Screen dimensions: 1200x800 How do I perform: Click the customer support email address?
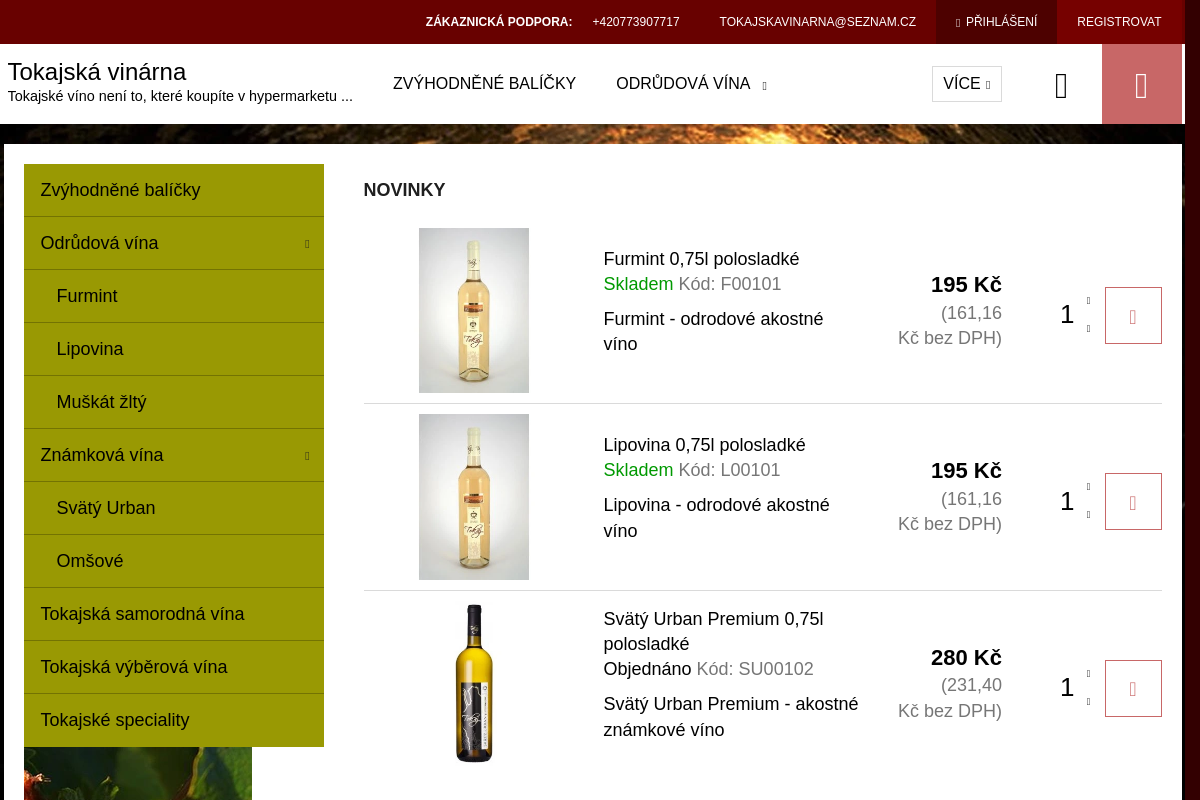pos(817,22)
